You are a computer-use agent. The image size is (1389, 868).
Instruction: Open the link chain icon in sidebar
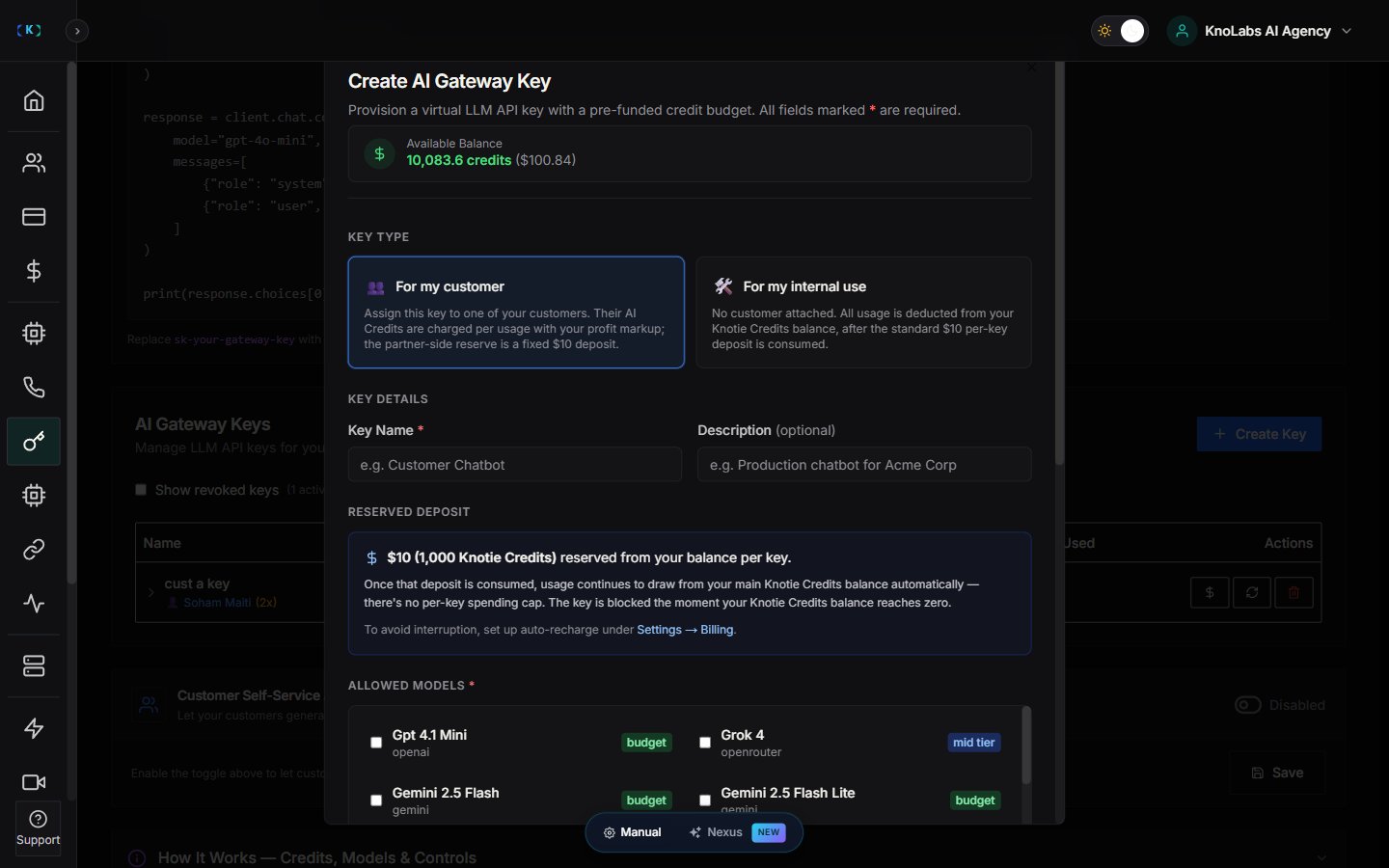[x=34, y=550]
